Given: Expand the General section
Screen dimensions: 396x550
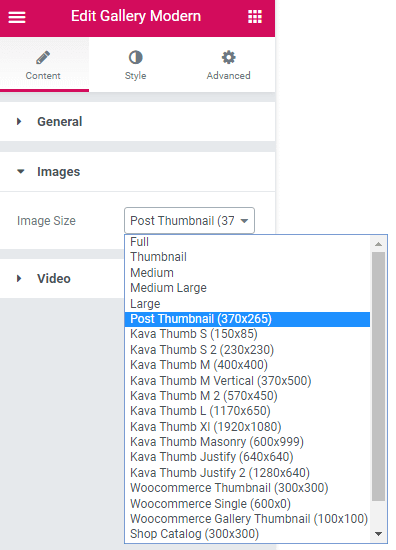Looking at the screenshot, I should (x=137, y=122).
